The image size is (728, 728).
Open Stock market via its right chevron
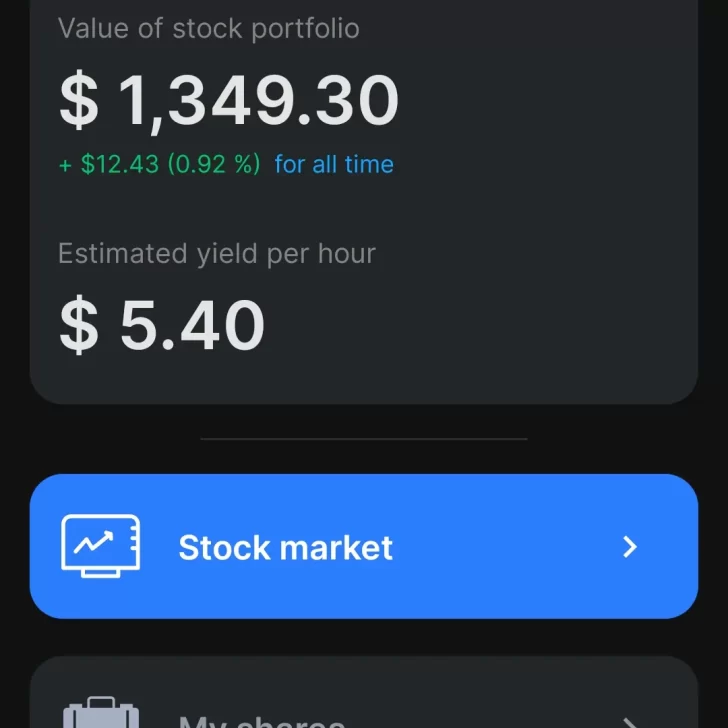click(630, 547)
